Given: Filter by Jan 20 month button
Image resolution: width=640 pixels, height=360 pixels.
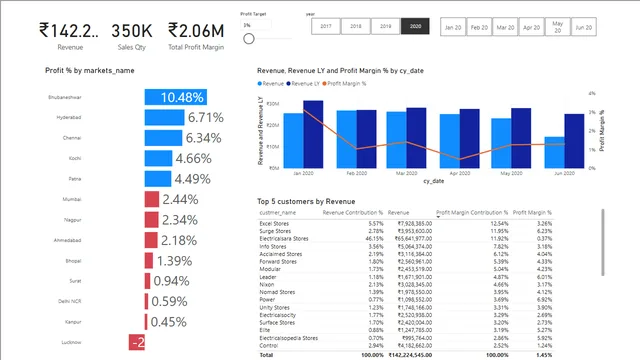Looking at the screenshot, I should click(x=453, y=27).
